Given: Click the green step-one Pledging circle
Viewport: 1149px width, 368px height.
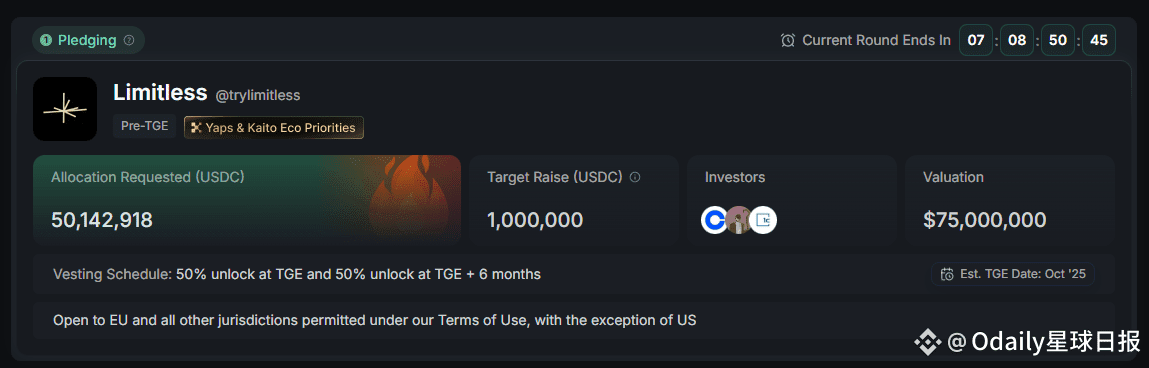Looking at the screenshot, I should (x=45, y=40).
